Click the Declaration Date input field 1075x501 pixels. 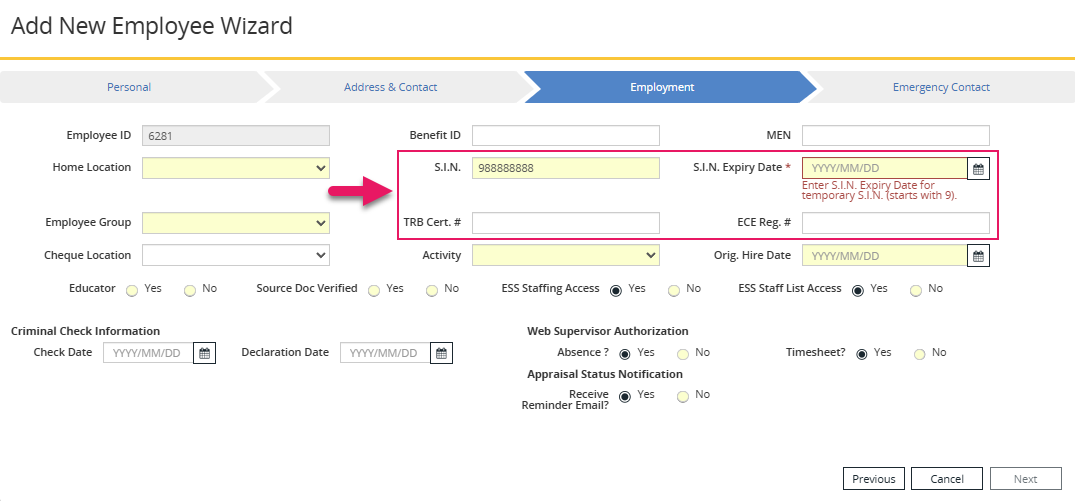click(385, 353)
